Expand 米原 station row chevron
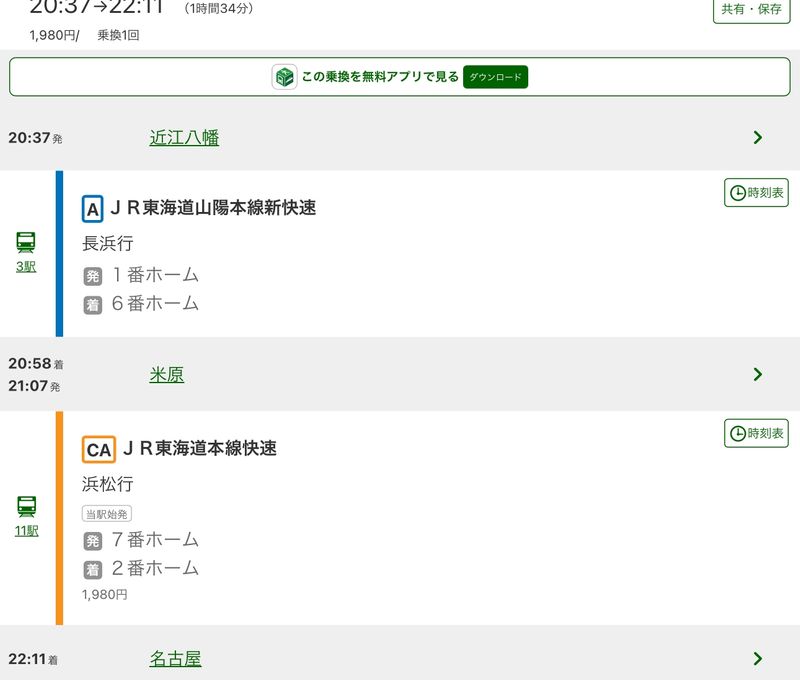Image resolution: width=800 pixels, height=680 pixels. coord(757,374)
